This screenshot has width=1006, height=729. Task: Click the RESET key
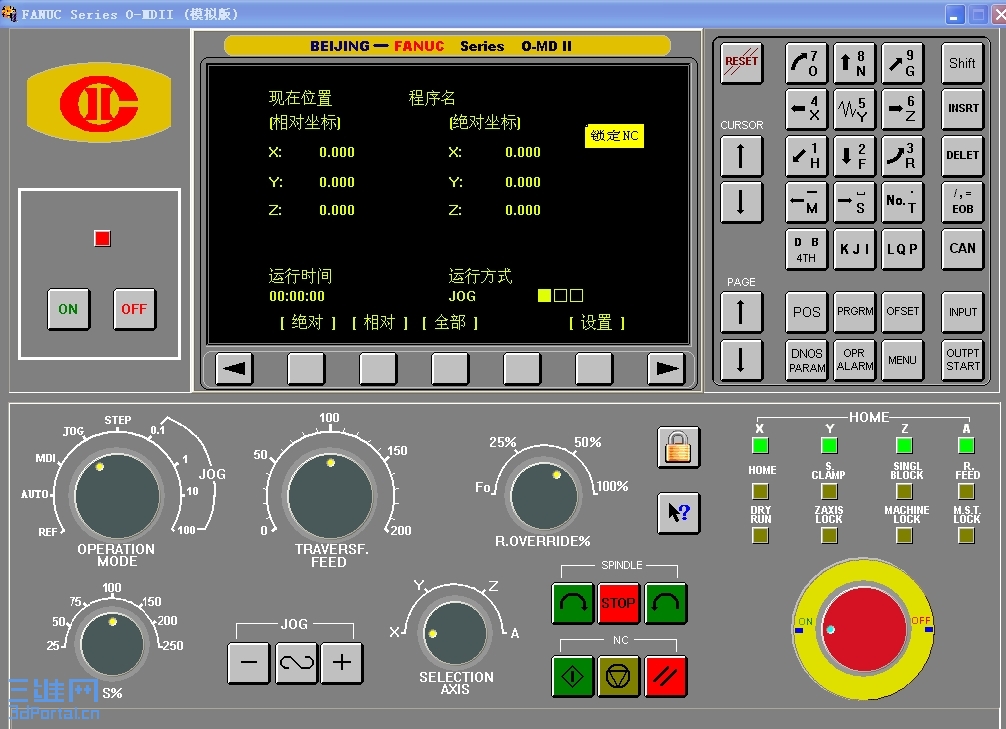[741, 63]
